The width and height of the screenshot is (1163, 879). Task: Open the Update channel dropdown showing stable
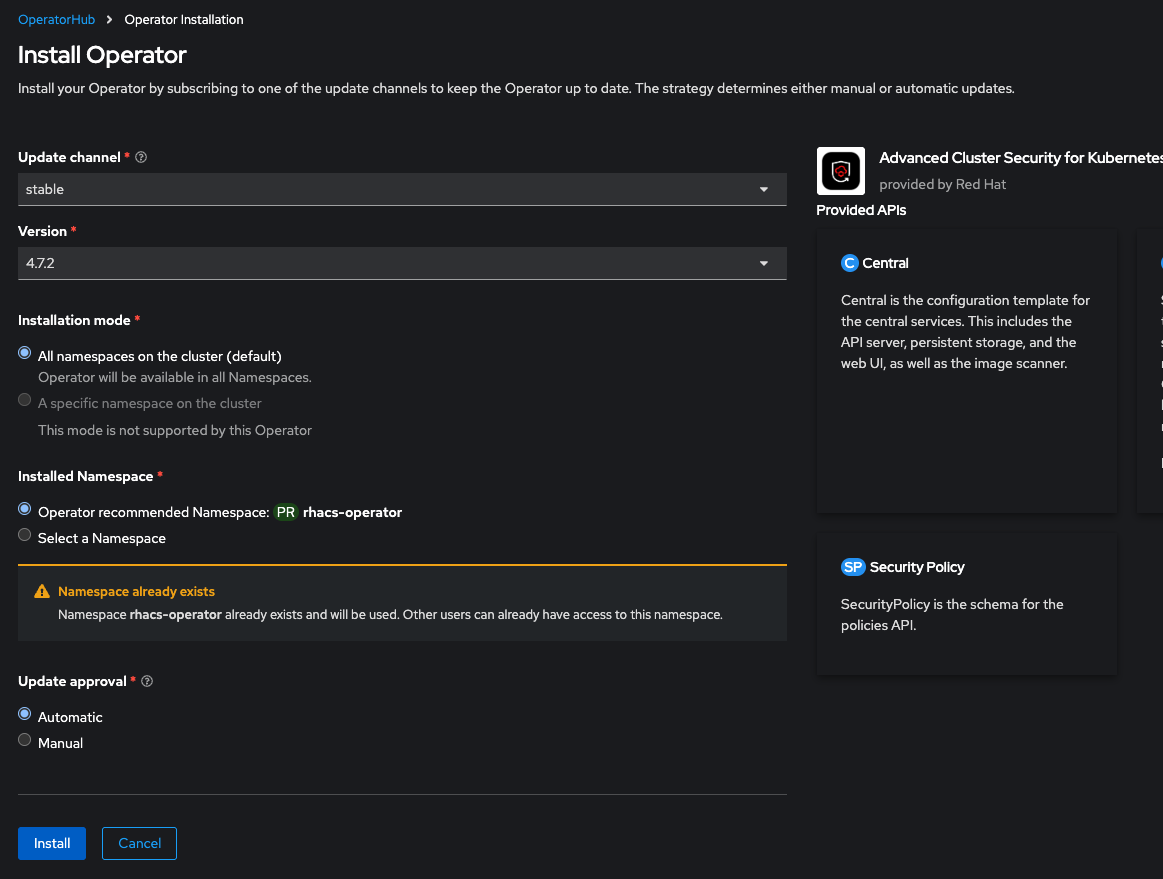click(x=402, y=189)
